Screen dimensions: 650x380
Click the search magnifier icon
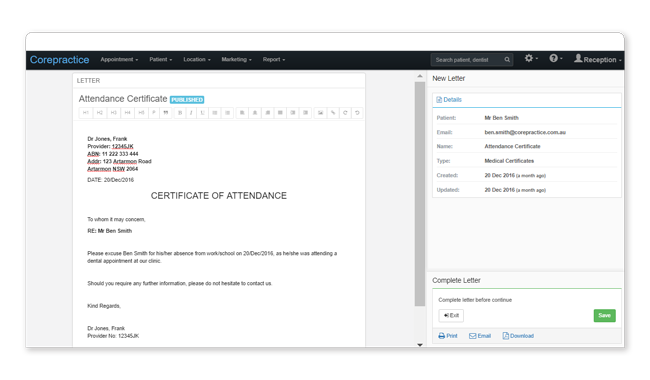click(x=507, y=60)
